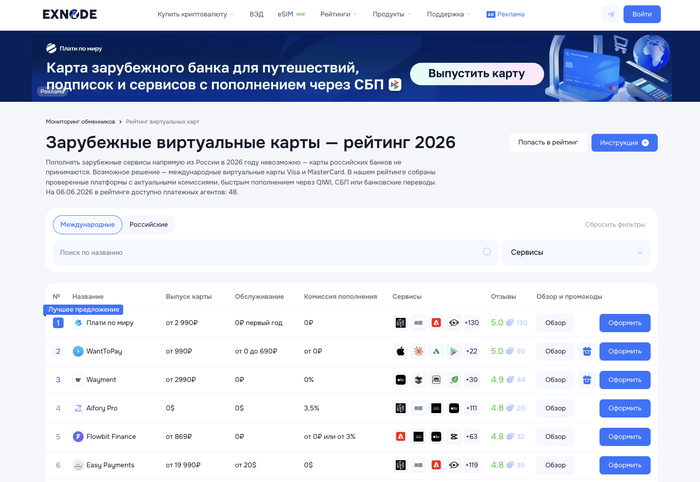
Task: Click Оформить for Плати по миру
Action: click(x=625, y=323)
